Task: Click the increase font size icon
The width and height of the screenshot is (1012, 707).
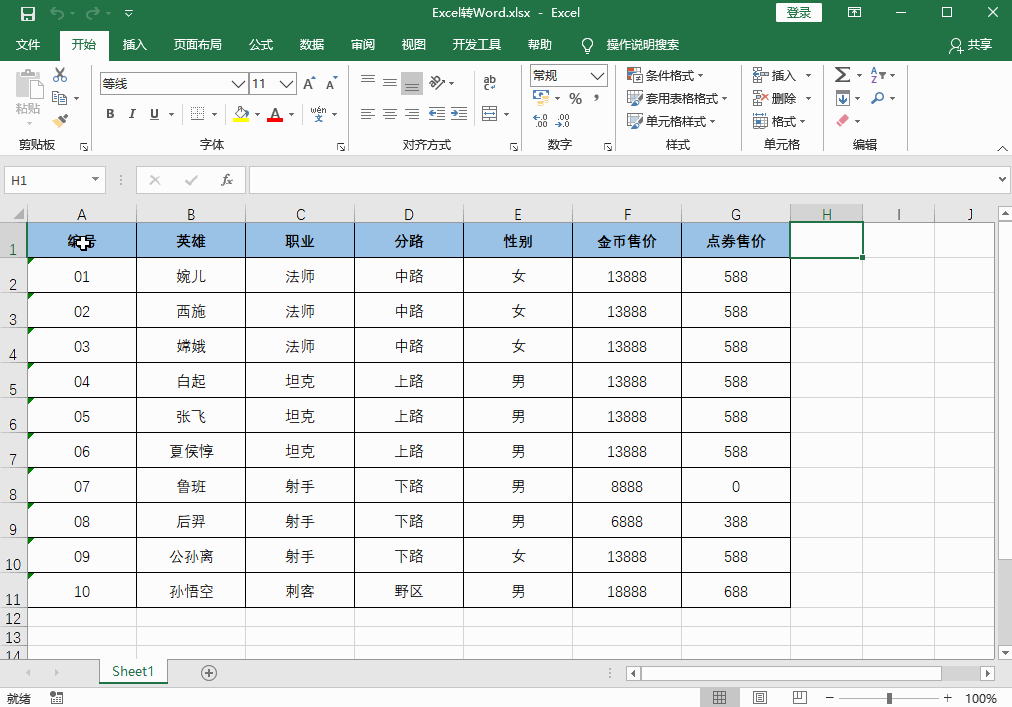Action: tap(309, 84)
